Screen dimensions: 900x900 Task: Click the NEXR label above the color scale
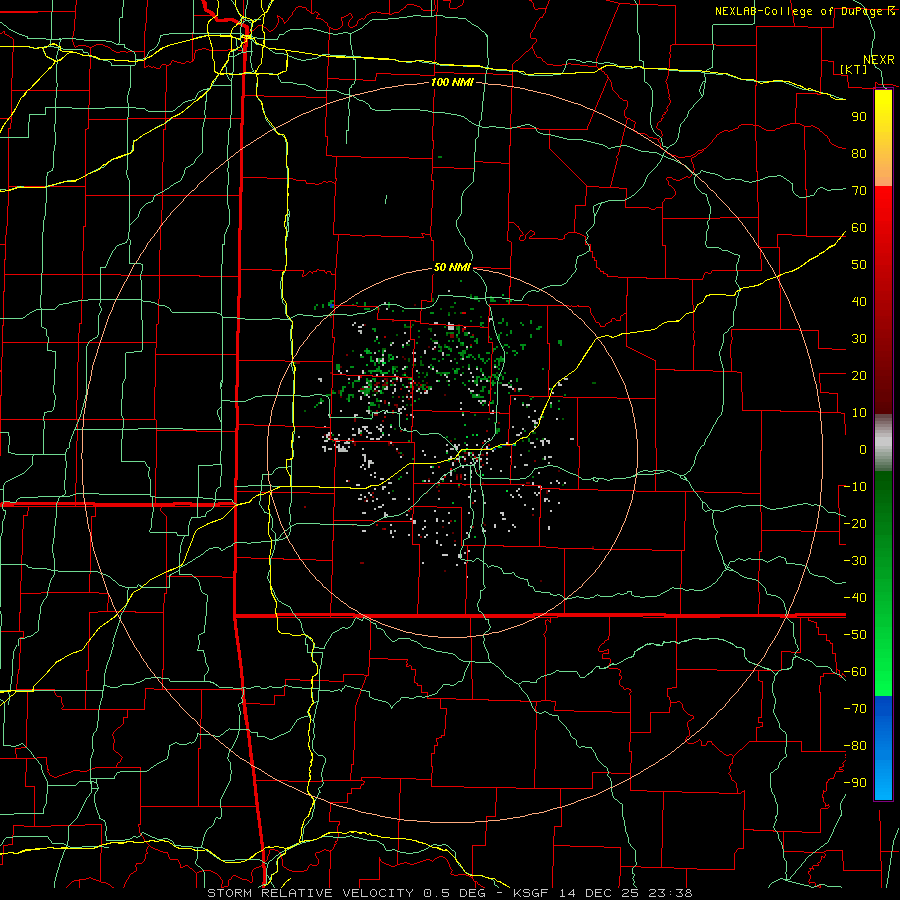pos(879,60)
